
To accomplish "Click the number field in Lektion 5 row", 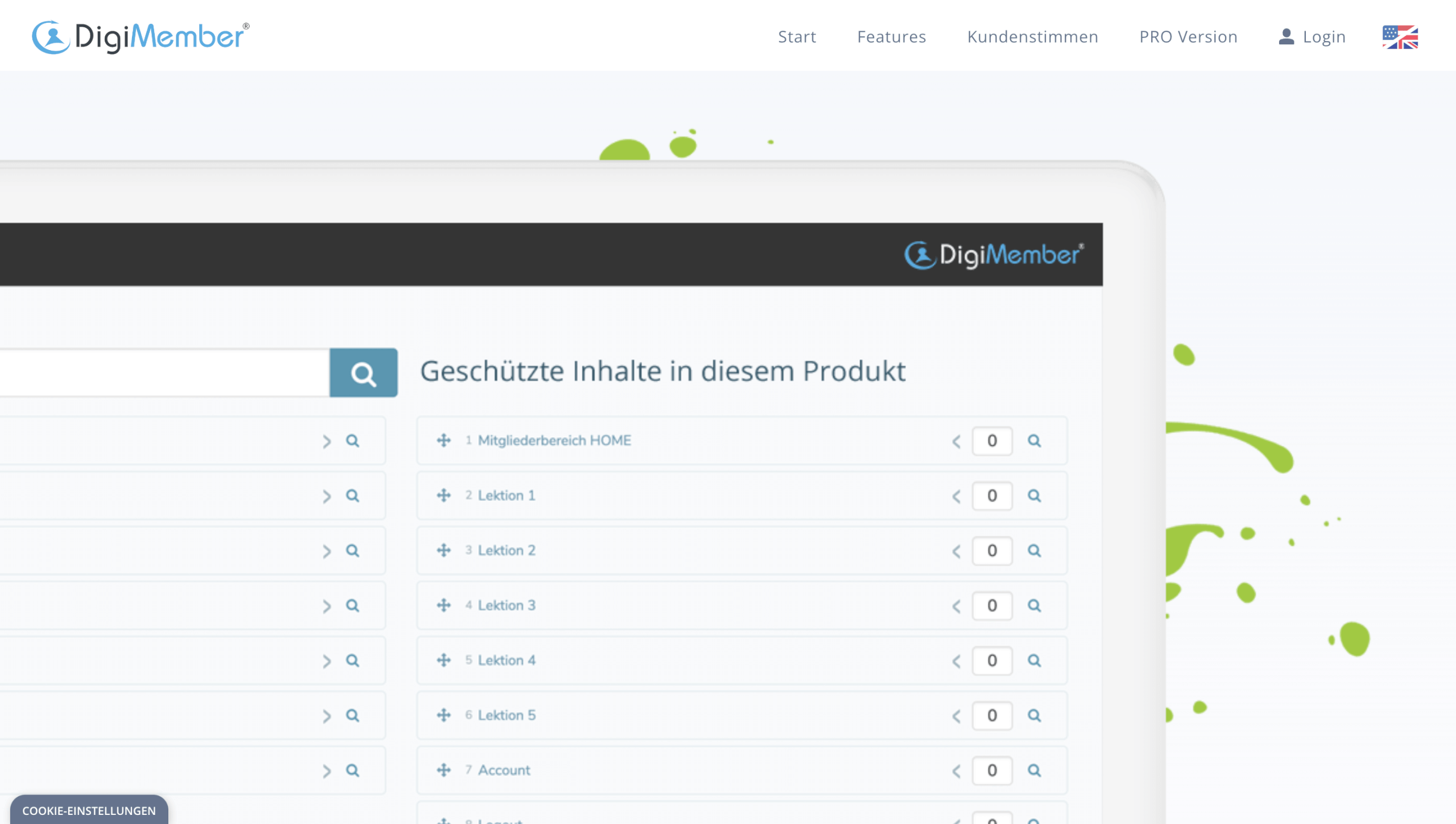I will pyautogui.click(x=992, y=716).
